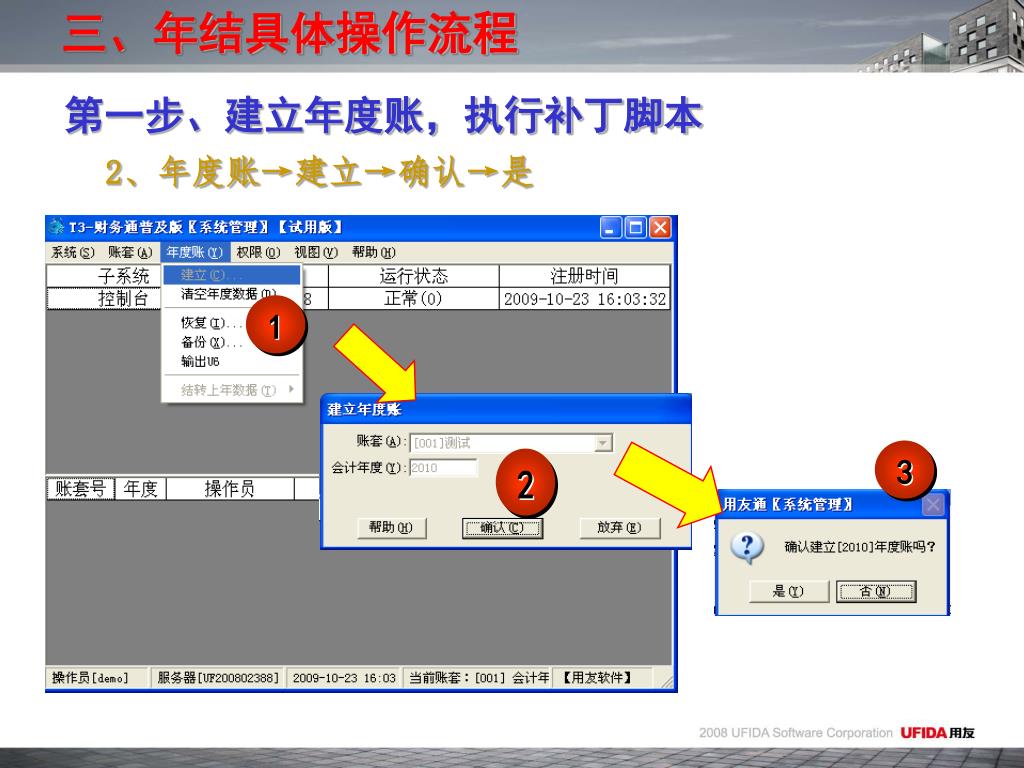Screen dimensions: 1024x768
Task: Click 帮助(H) button in 建立年度账 dialog
Action: click(391, 528)
